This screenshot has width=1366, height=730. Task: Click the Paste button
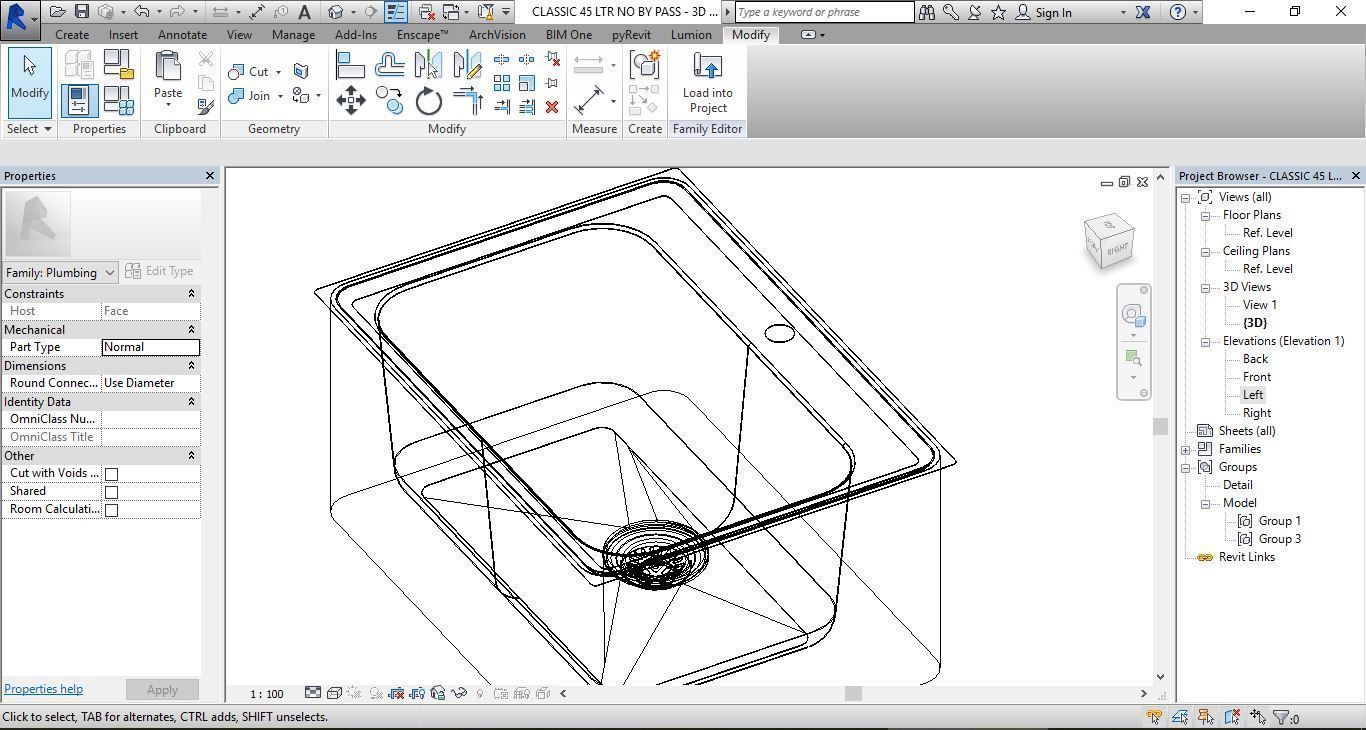tap(168, 79)
